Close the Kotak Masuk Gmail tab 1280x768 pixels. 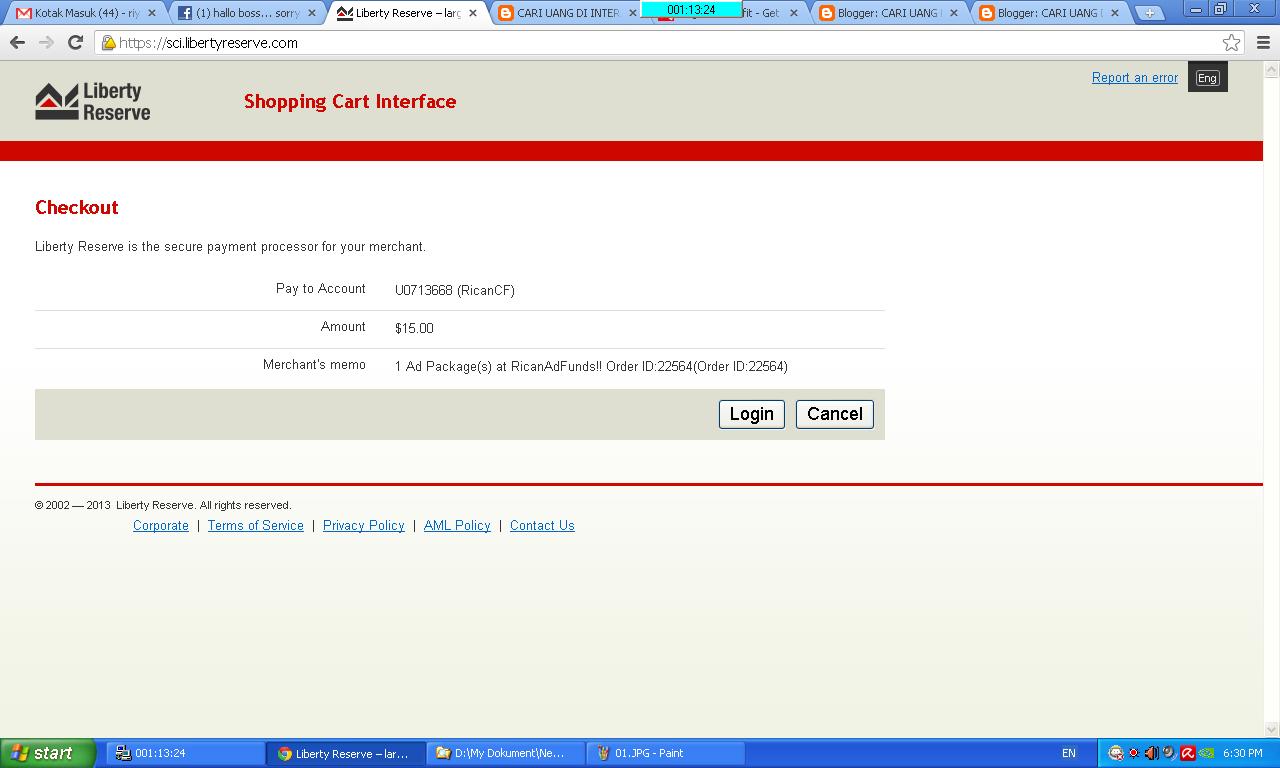pos(152,13)
